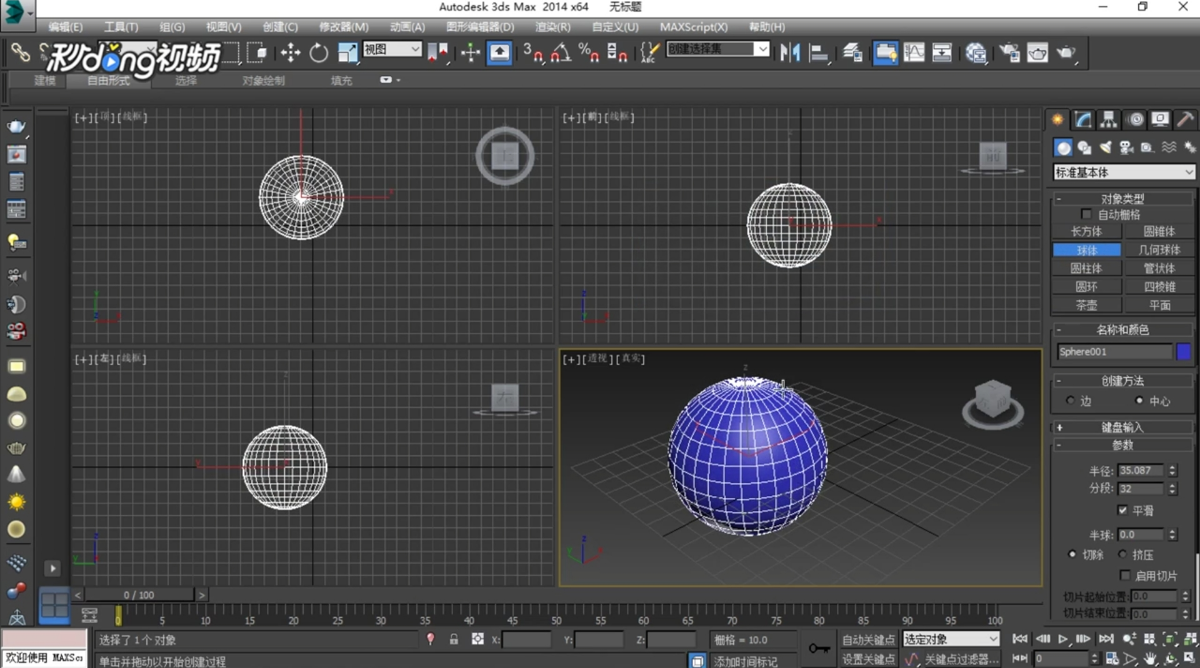Image resolution: width=1200 pixels, height=668 pixels.
Task: Collapse the 参数 rollout
Action: pos(1124,445)
